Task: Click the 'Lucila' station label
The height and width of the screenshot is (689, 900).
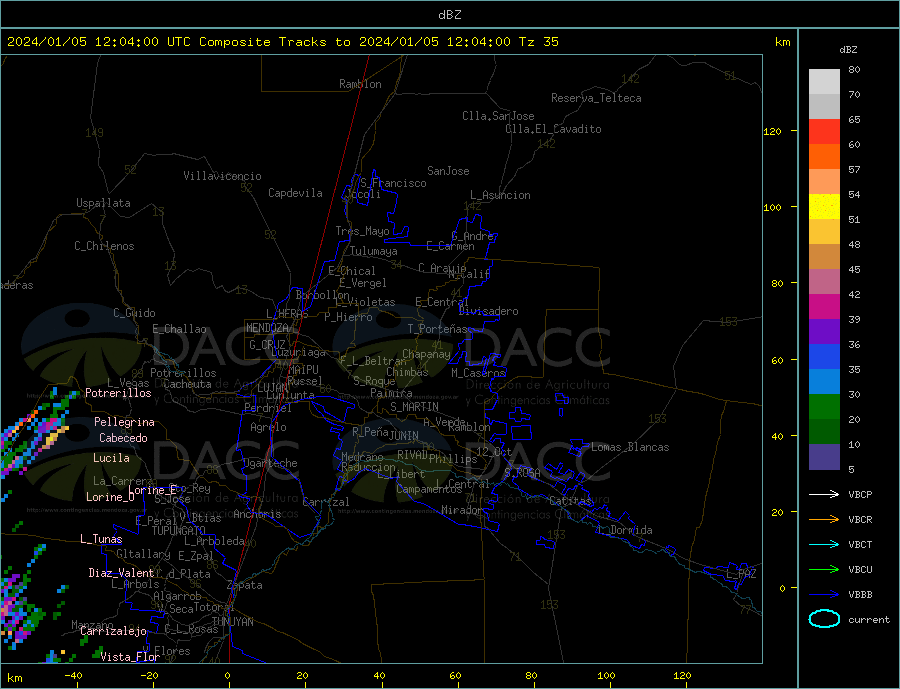Action: click(x=111, y=459)
